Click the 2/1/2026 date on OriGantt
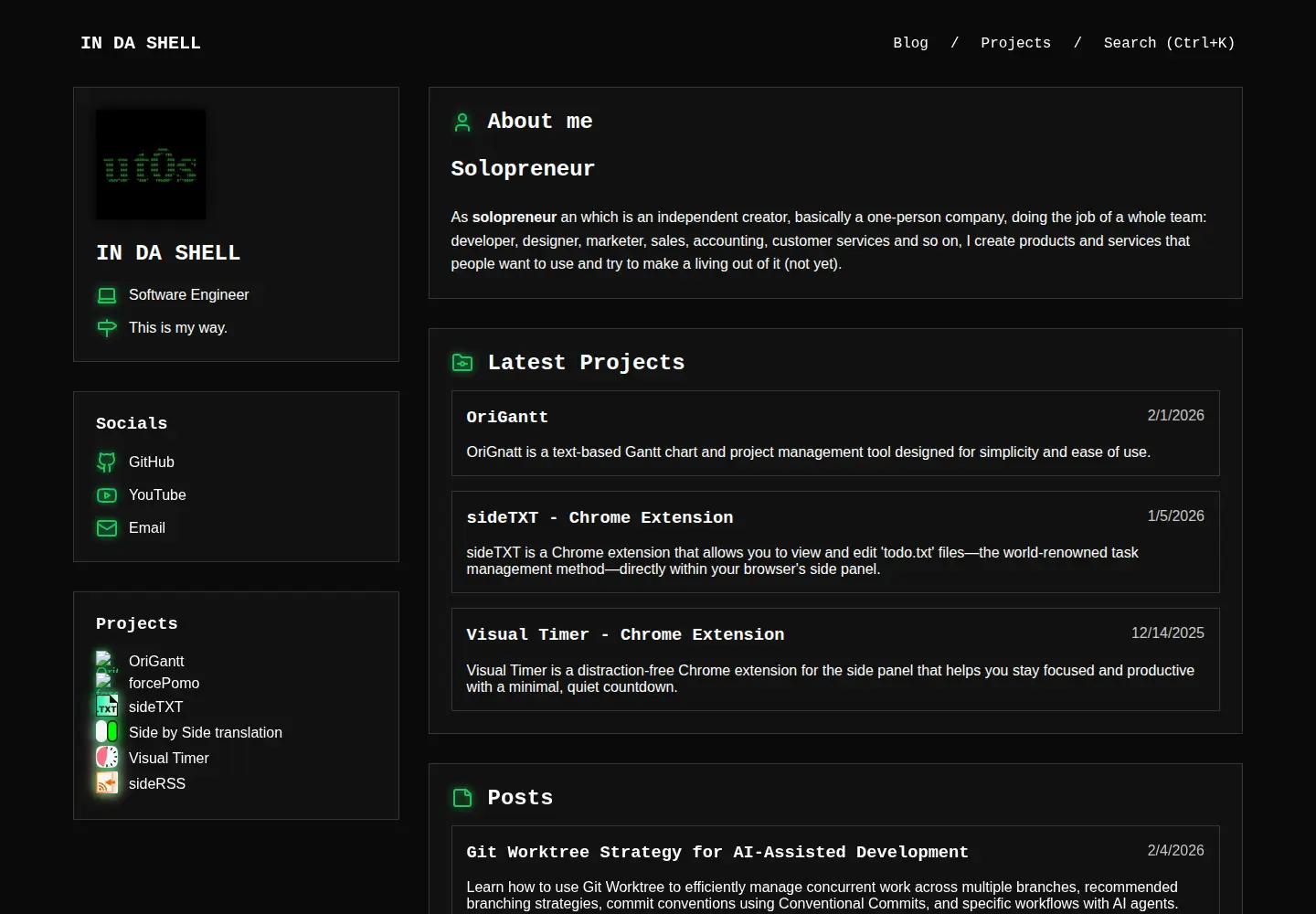The width and height of the screenshot is (1316, 914). click(1175, 415)
